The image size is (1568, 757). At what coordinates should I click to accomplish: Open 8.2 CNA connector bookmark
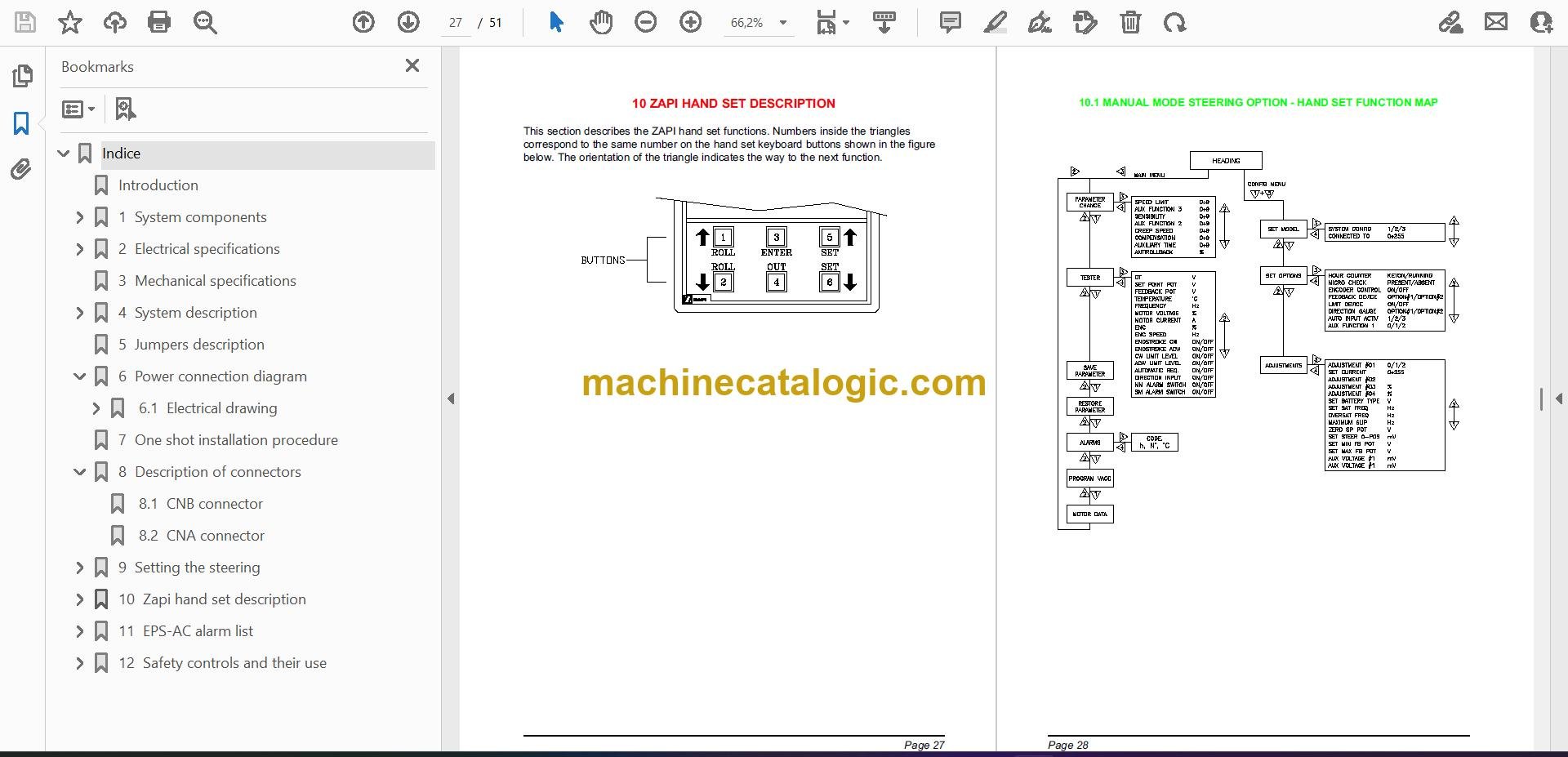coord(202,536)
